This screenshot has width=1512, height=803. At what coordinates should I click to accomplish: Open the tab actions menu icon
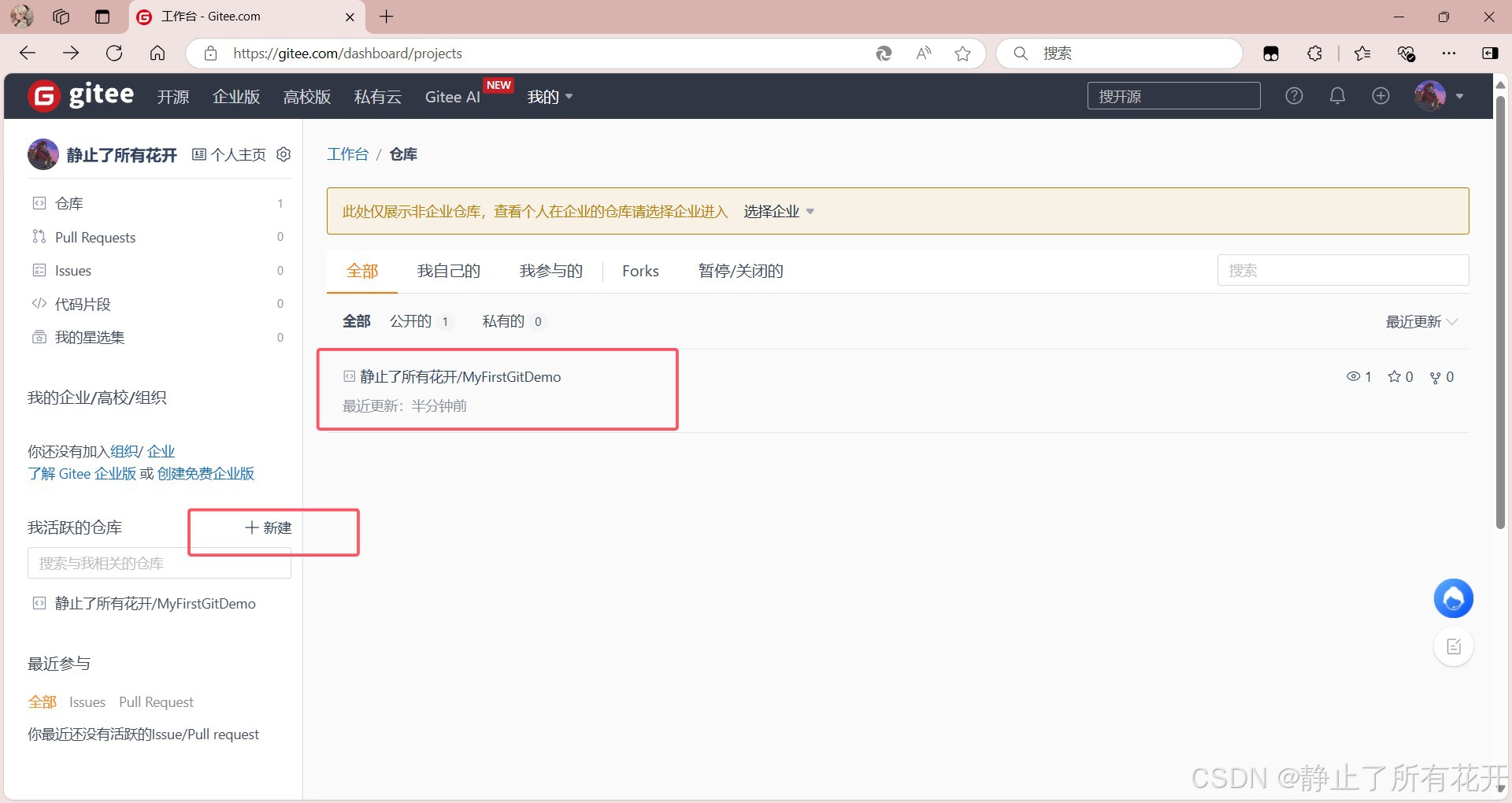(102, 17)
